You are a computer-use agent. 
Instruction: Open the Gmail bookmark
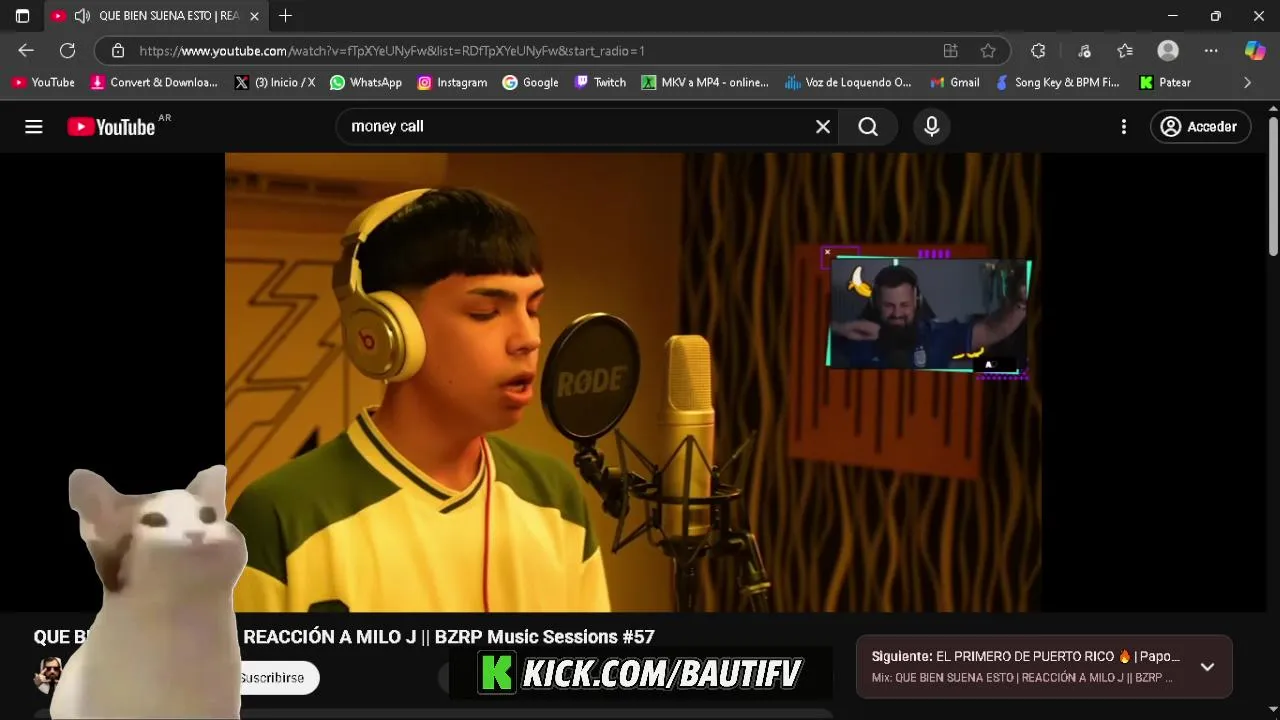click(955, 82)
